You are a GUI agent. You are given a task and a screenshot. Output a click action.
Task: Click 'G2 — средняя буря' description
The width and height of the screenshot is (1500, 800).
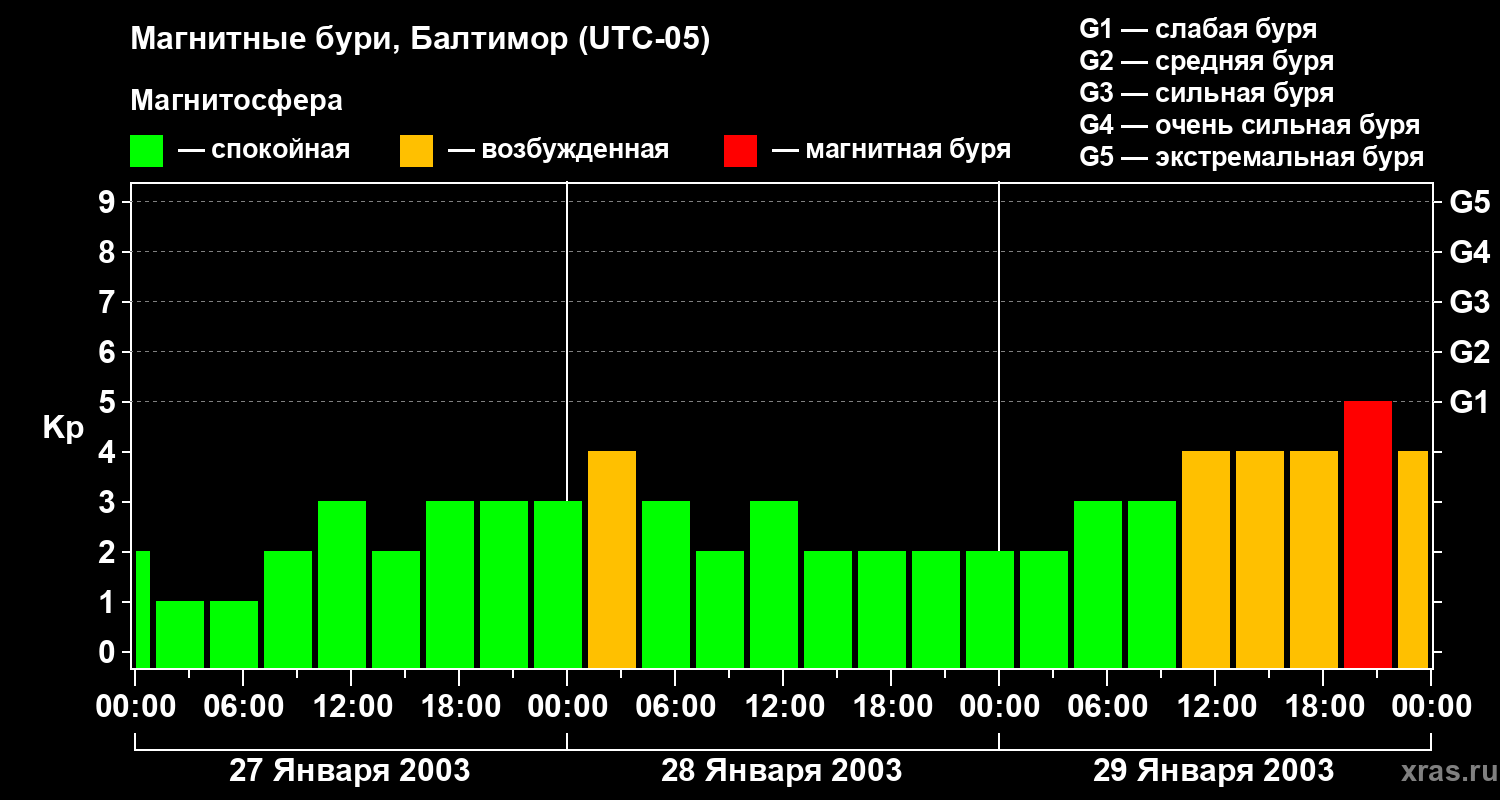[1207, 61]
